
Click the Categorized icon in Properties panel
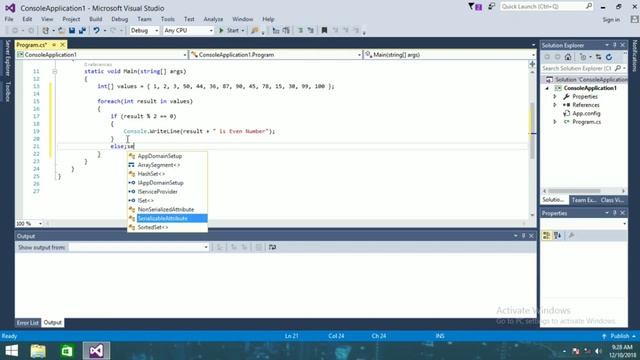(546, 236)
